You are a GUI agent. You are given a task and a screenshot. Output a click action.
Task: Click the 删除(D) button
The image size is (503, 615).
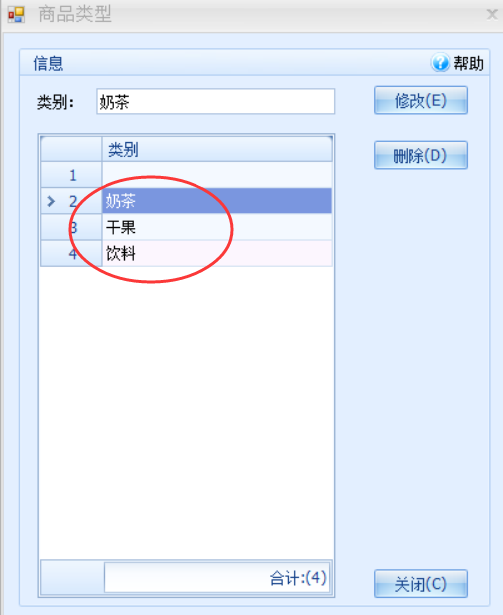421,155
